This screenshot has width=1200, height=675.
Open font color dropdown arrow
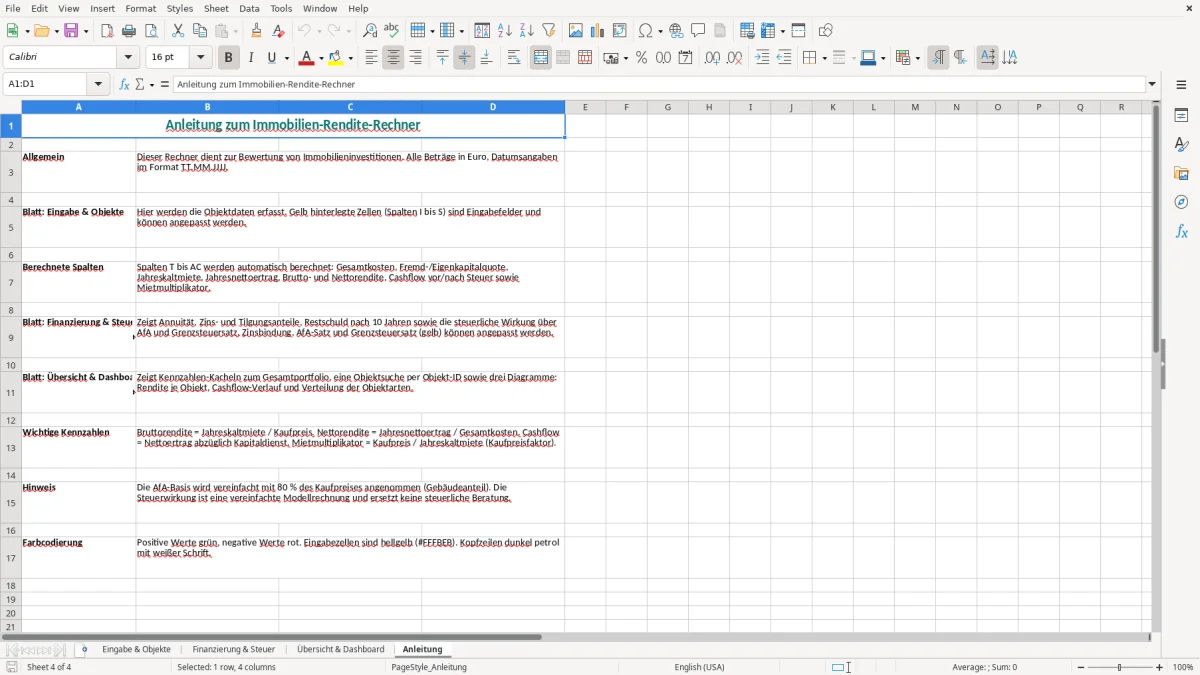coord(322,58)
